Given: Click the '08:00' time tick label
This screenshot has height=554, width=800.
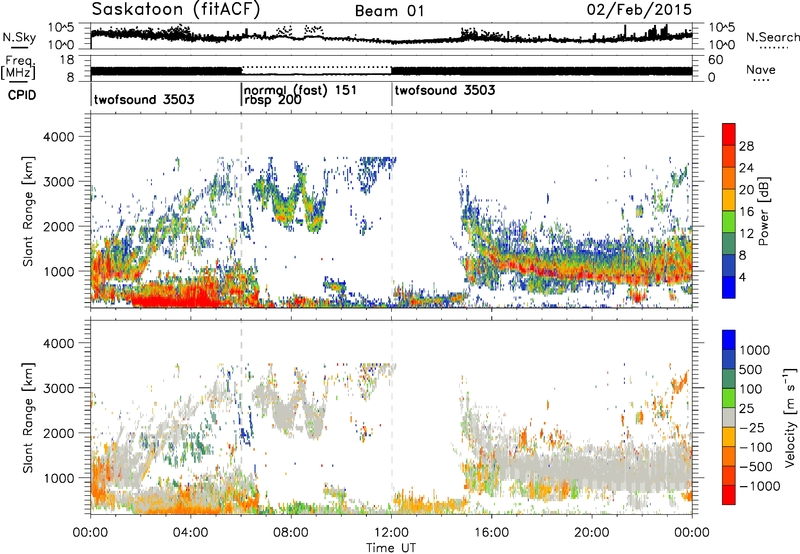Looking at the screenshot, I should [291, 533].
